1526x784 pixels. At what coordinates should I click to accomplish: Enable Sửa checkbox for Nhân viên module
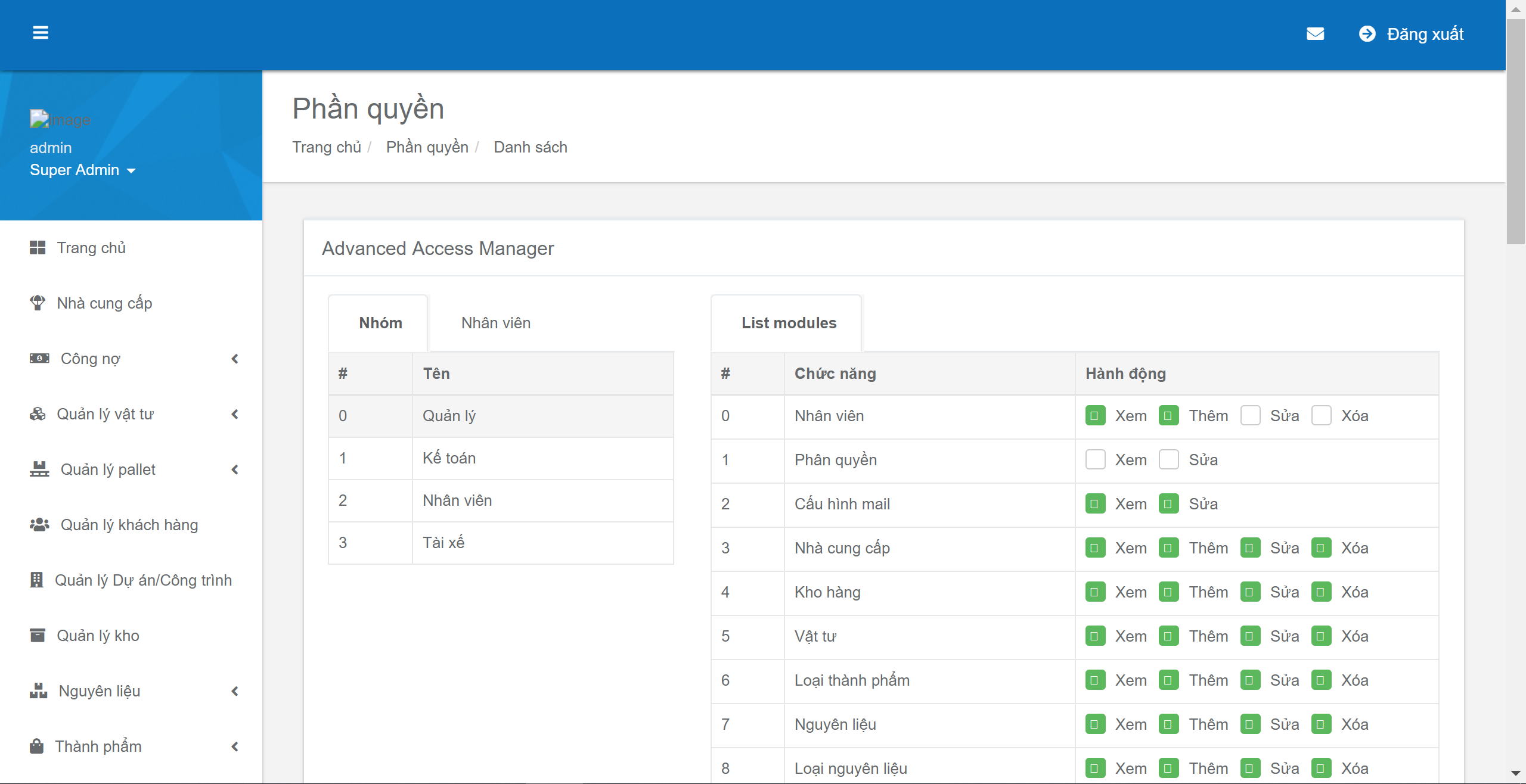click(x=1250, y=415)
